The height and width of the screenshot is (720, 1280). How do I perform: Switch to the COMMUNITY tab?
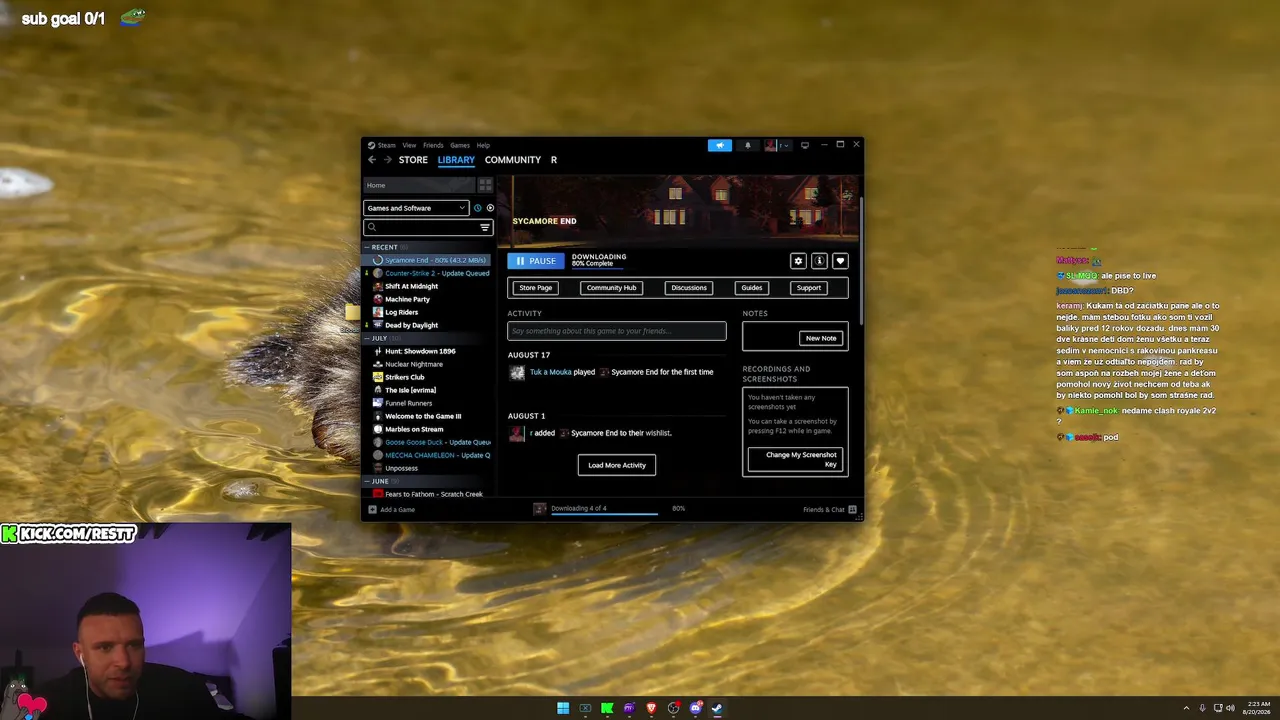(513, 160)
